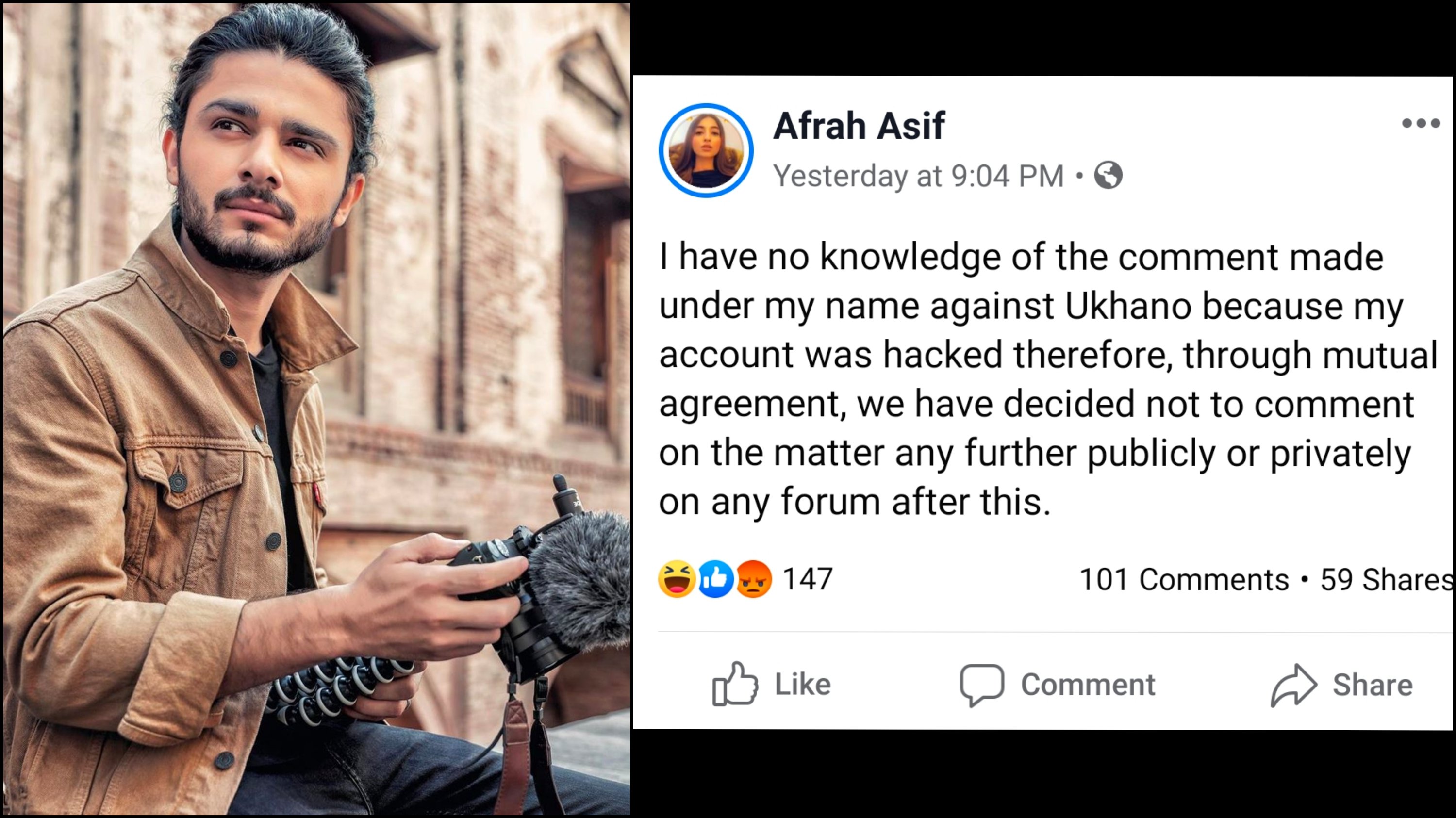
Task: Click the angry red reaction emoji
Action: tap(754, 579)
